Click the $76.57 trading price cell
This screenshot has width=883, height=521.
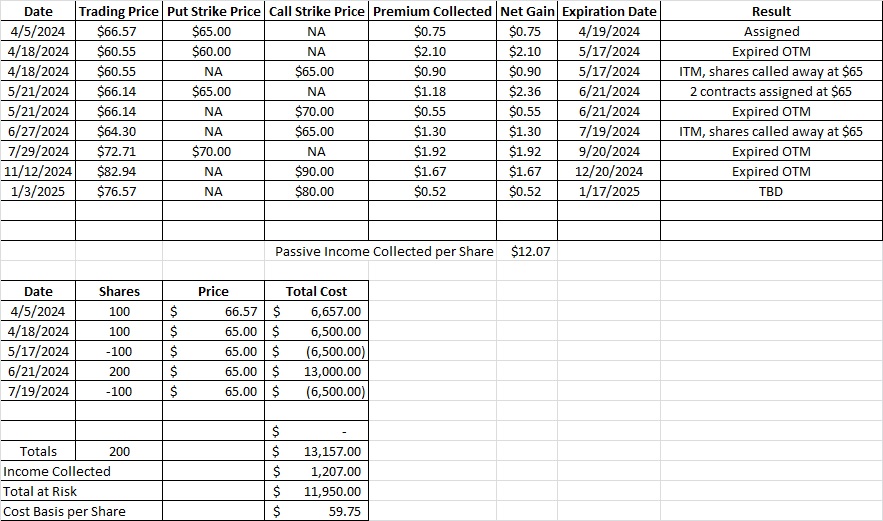(119, 192)
